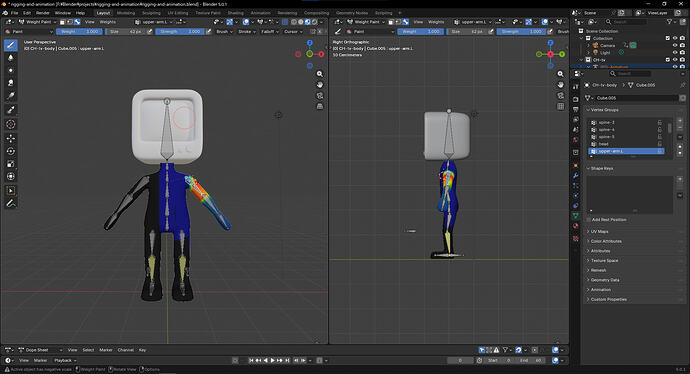
Task: Open the Render menu
Action: click(x=43, y=13)
